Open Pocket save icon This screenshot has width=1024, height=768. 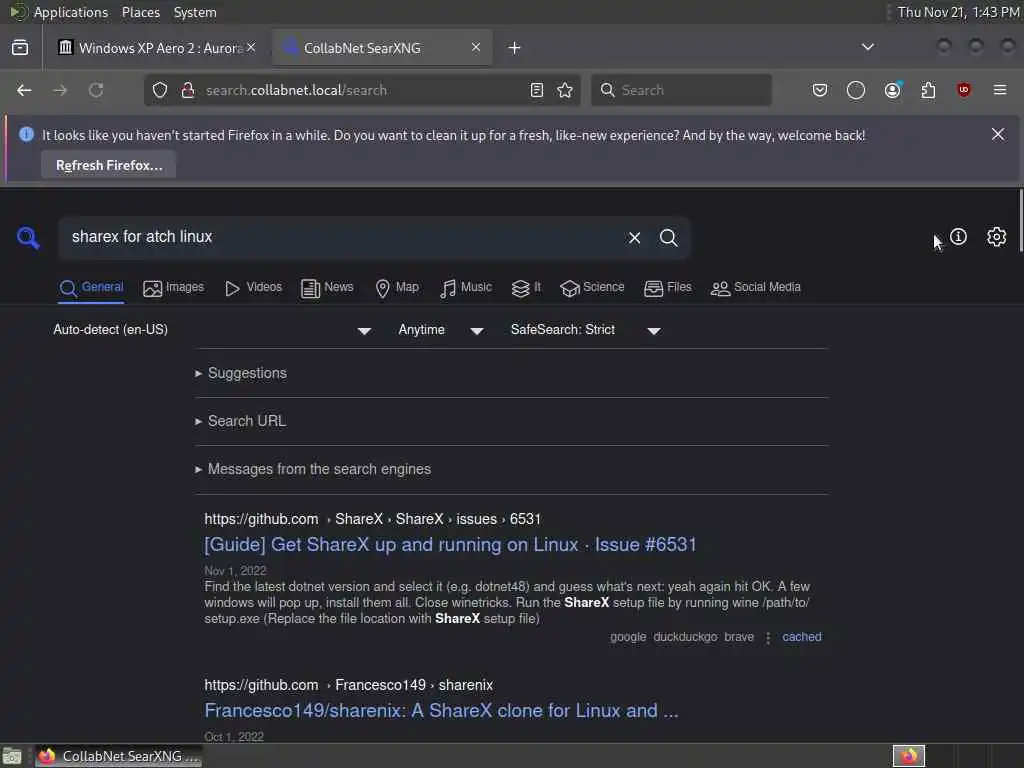pos(820,90)
